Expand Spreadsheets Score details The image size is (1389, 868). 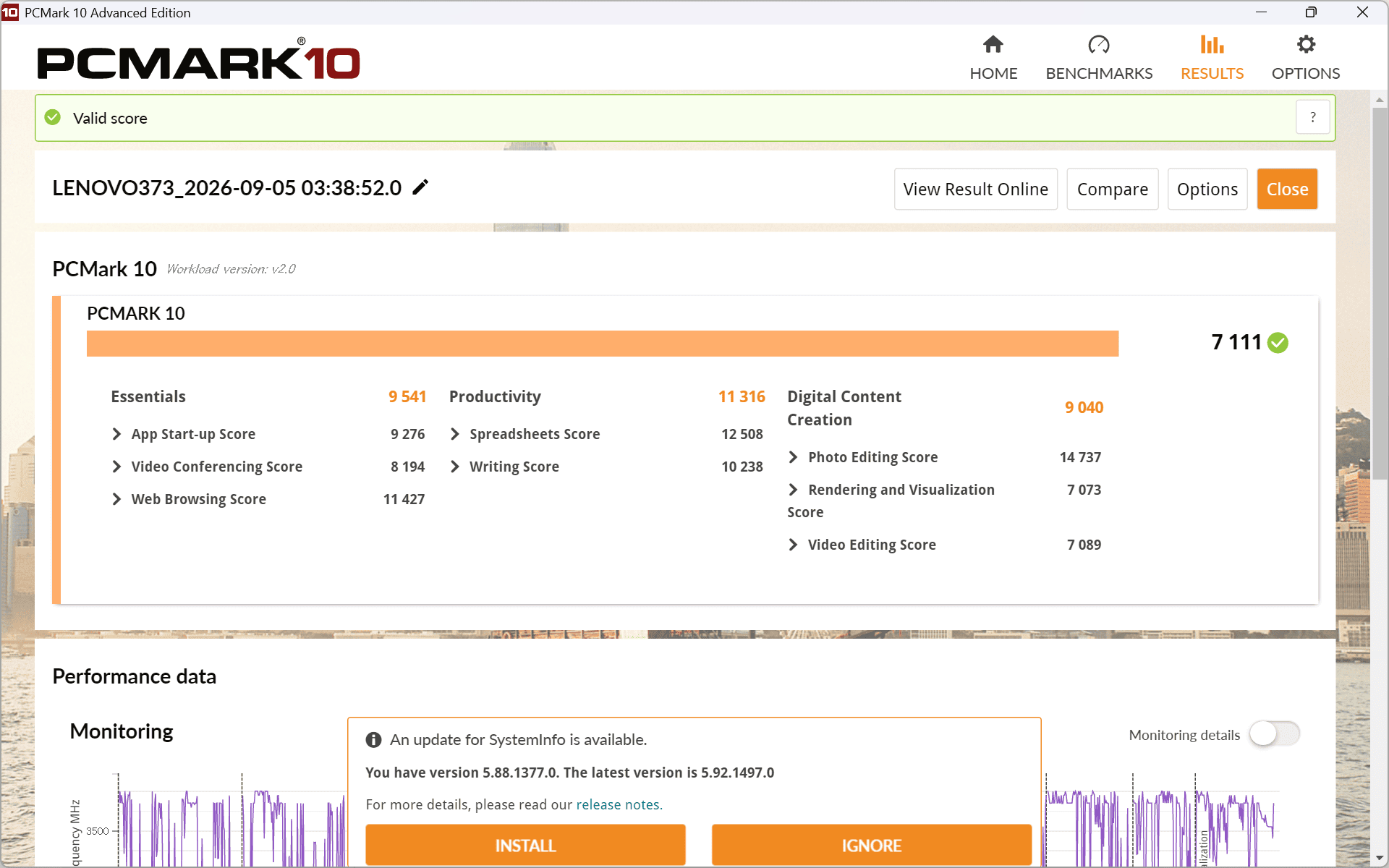pyautogui.click(x=455, y=434)
